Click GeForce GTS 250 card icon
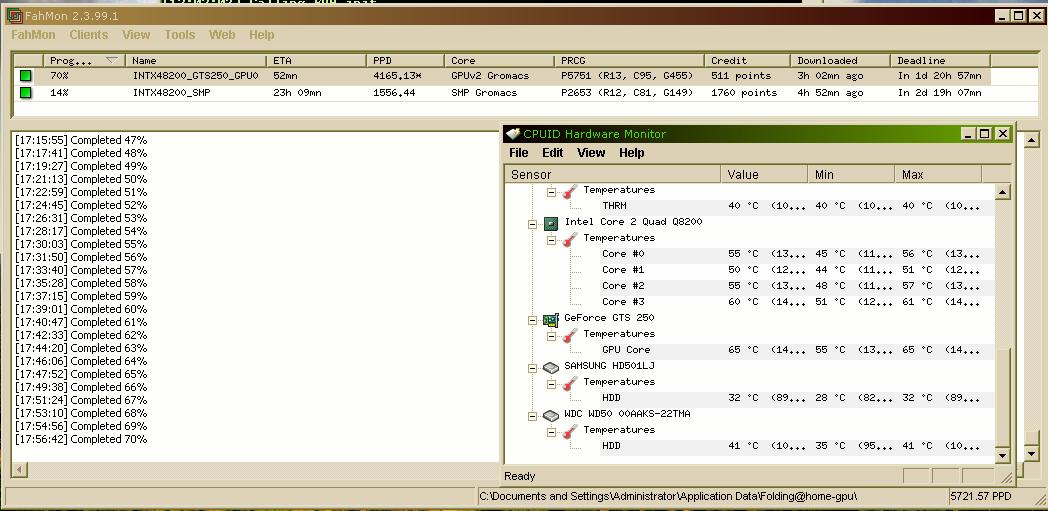This screenshot has width=1048, height=511. pos(551,319)
